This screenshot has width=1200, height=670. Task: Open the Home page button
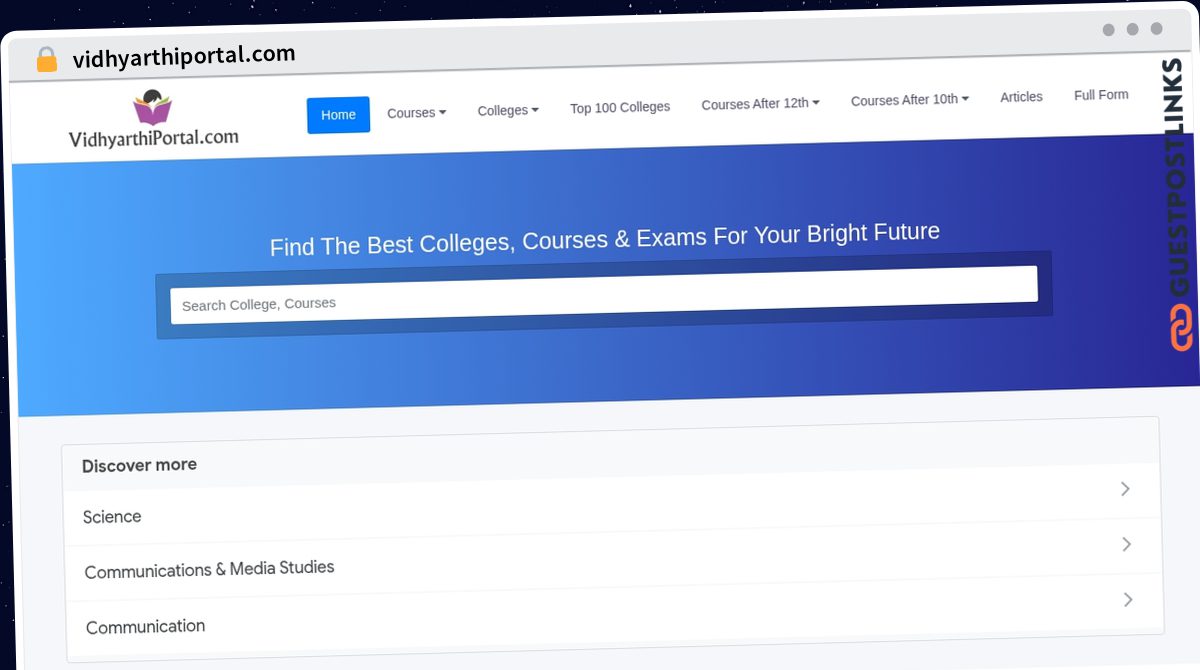338,115
